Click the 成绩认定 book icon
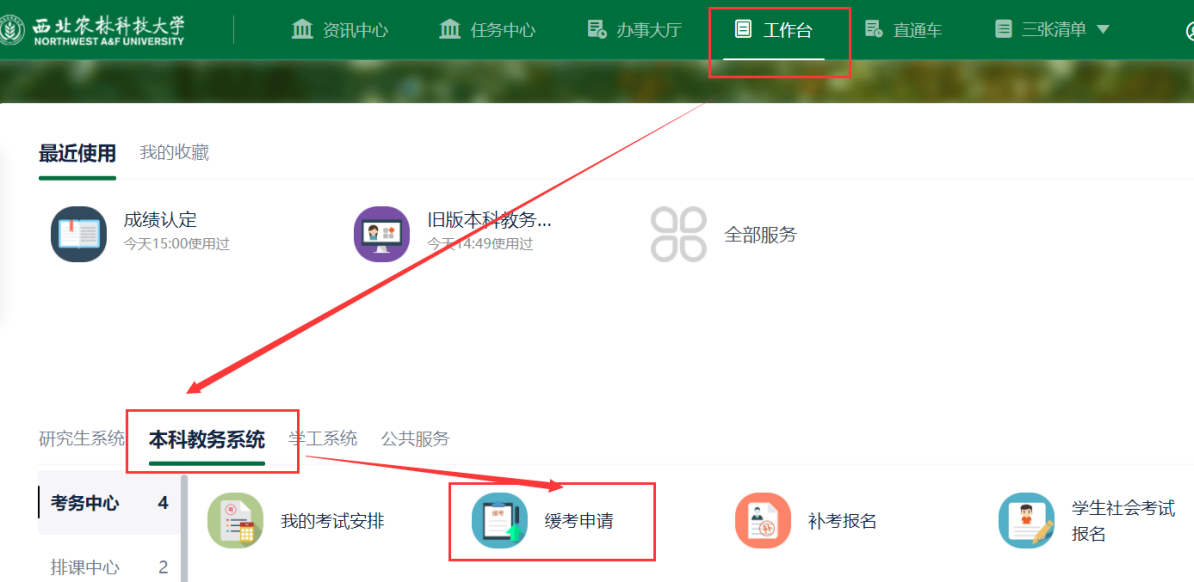The height and width of the screenshot is (582, 1194). coord(78,234)
